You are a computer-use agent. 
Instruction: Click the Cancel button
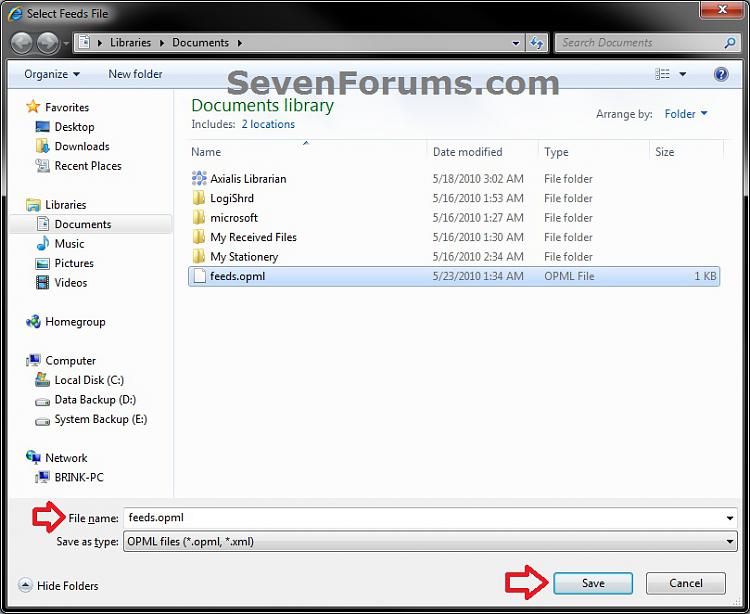pyautogui.click(x=685, y=583)
